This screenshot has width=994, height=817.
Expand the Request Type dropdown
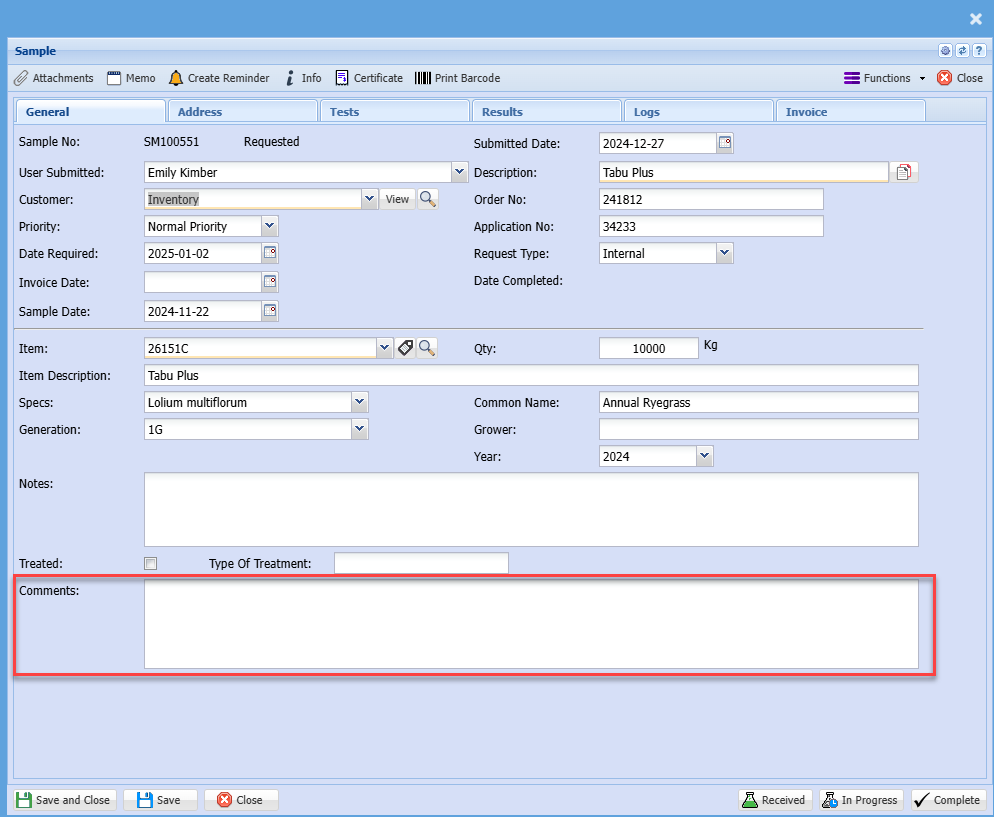[725, 253]
